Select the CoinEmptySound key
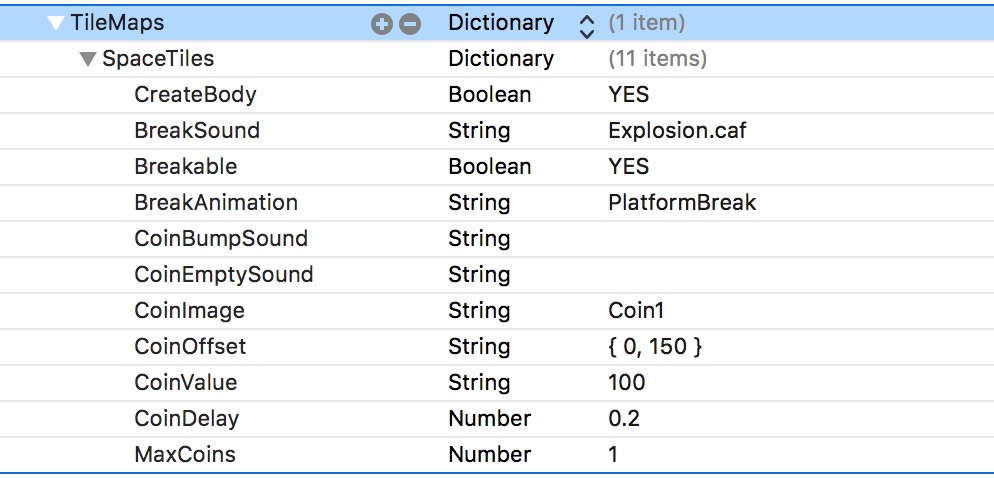Screen dimensions: 994x478 coord(223,275)
